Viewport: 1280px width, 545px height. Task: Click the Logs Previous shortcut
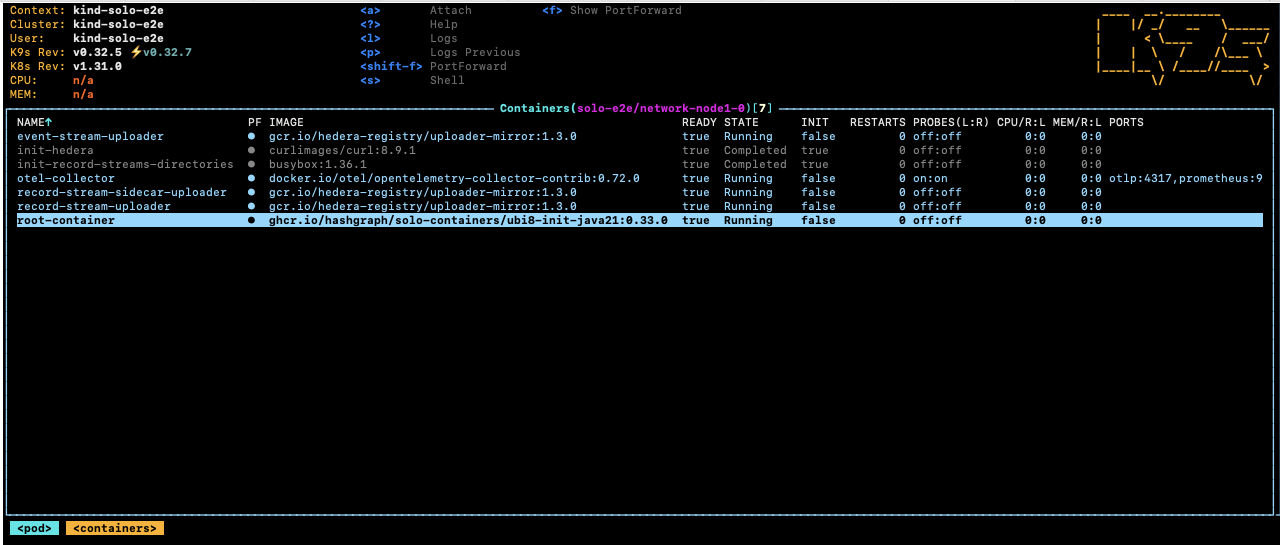point(474,52)
